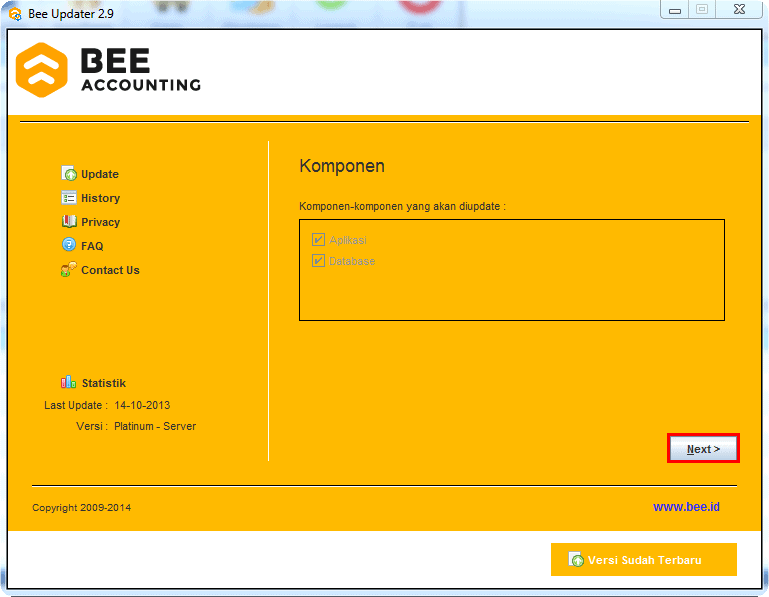The image size is (769, 597).
Task: Click the Versi Sudah Terbaru button
Action: click(x=643, y=559)
